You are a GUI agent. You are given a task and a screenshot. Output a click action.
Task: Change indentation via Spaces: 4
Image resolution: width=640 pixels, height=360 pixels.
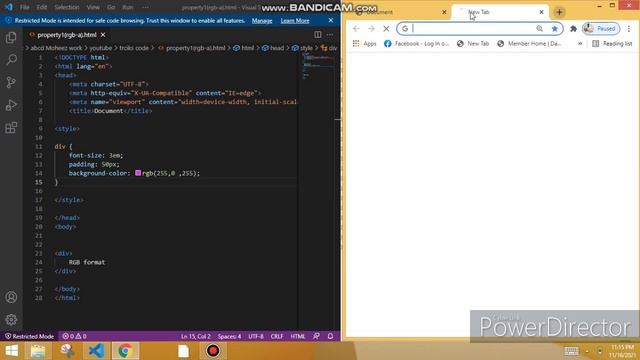tap(229, 336)
